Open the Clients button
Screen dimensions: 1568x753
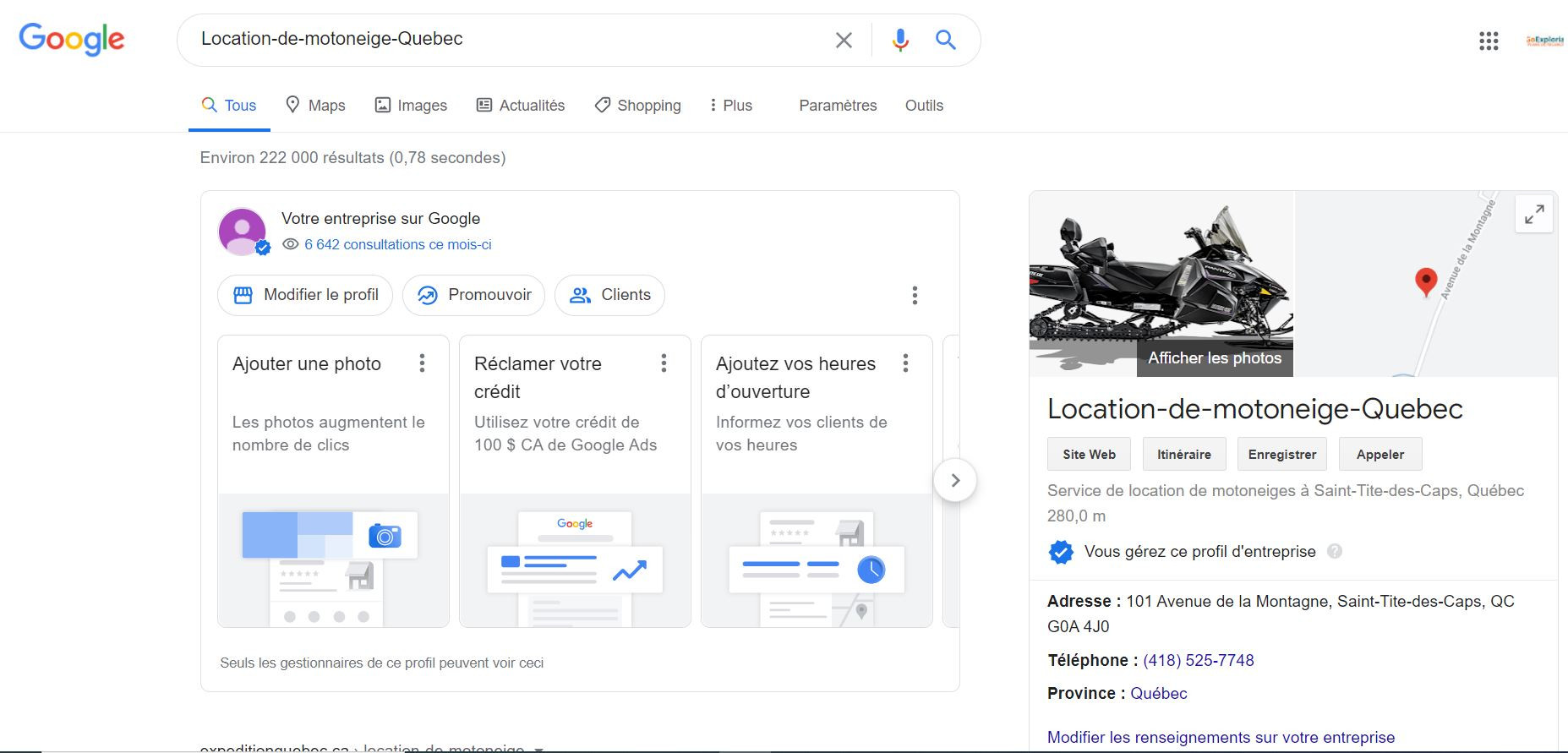(609, 295)
